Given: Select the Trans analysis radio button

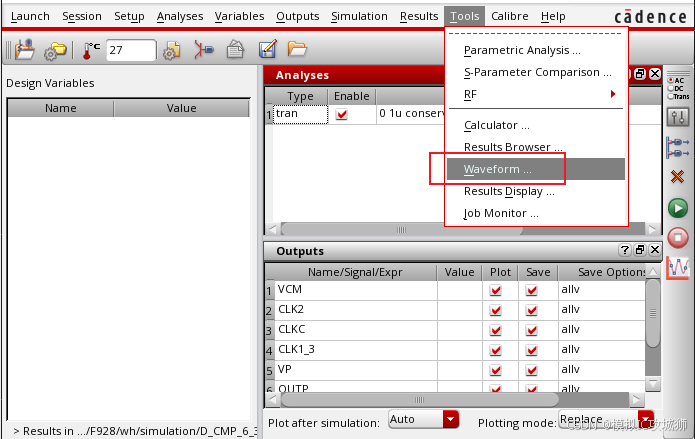Looking at the screenshot, I should [670, 96].
